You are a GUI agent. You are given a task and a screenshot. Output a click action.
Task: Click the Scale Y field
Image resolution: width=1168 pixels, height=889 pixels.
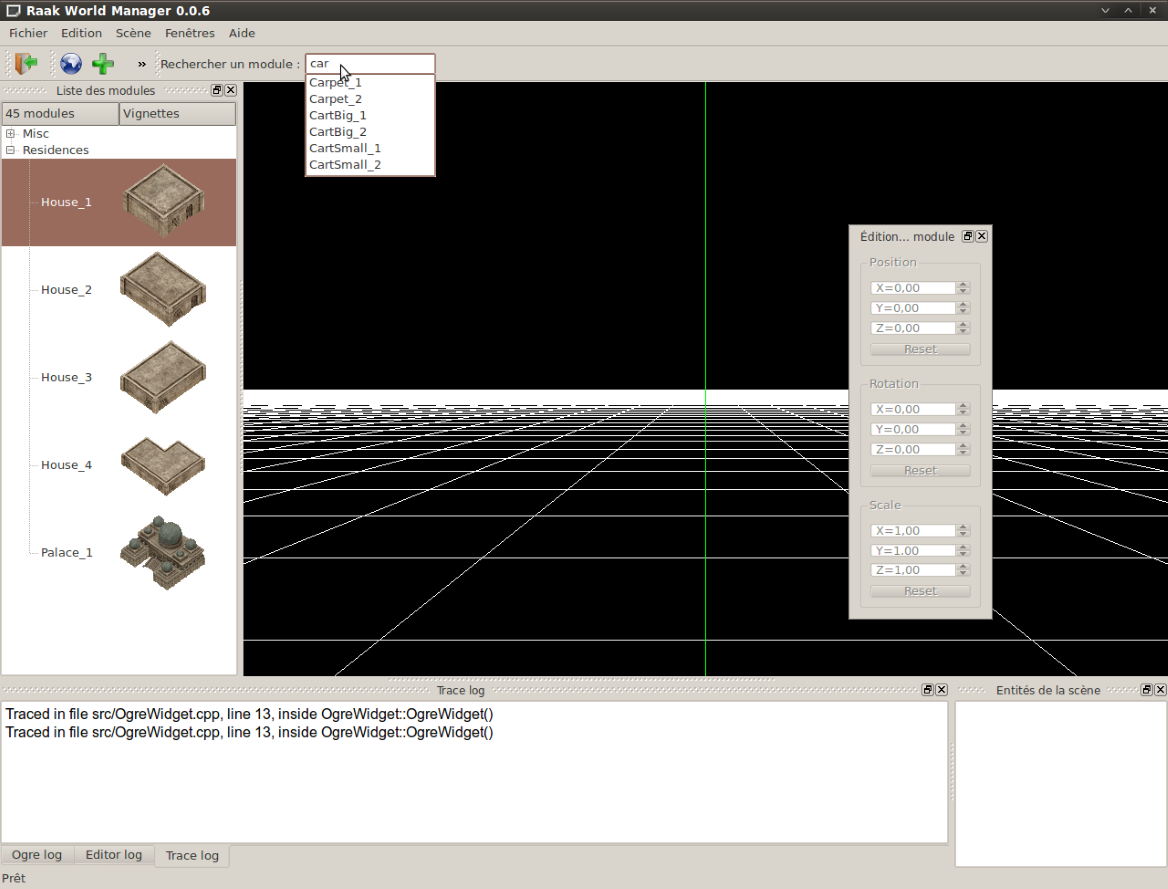click(x=913, y=551)
